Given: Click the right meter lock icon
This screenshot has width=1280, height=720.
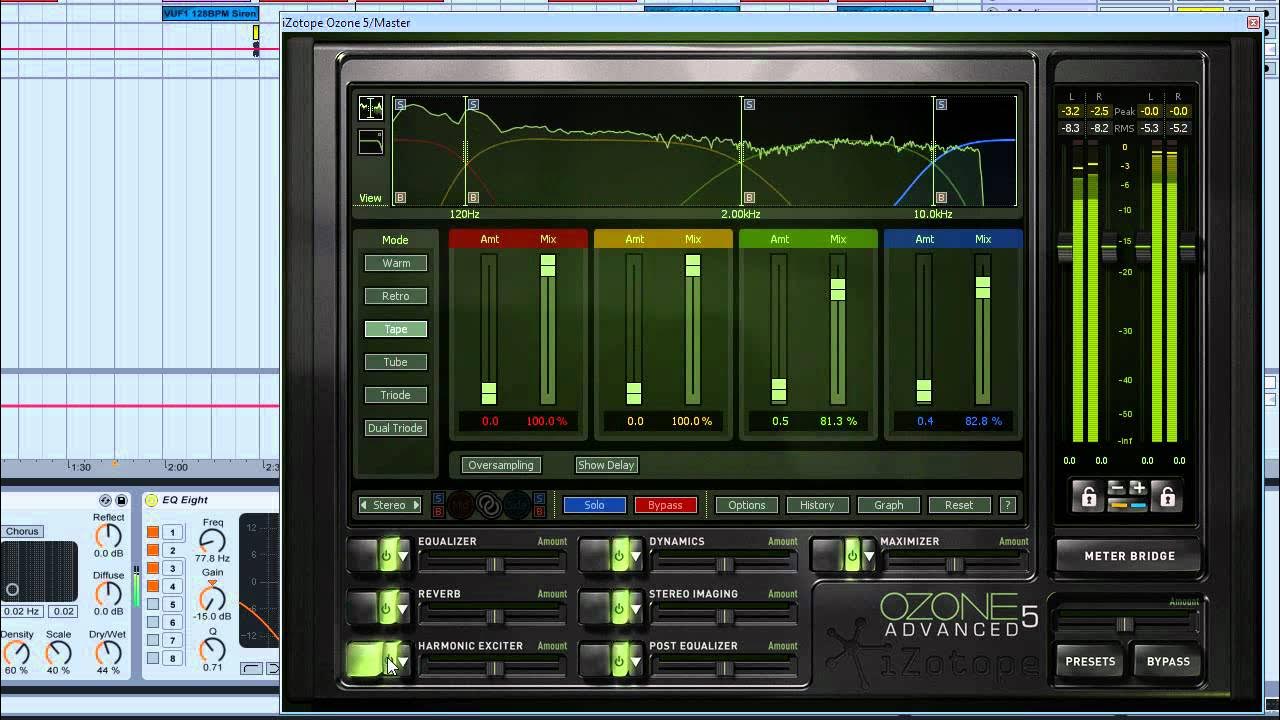Looking at the screenshot, I should coord(1166,496).
